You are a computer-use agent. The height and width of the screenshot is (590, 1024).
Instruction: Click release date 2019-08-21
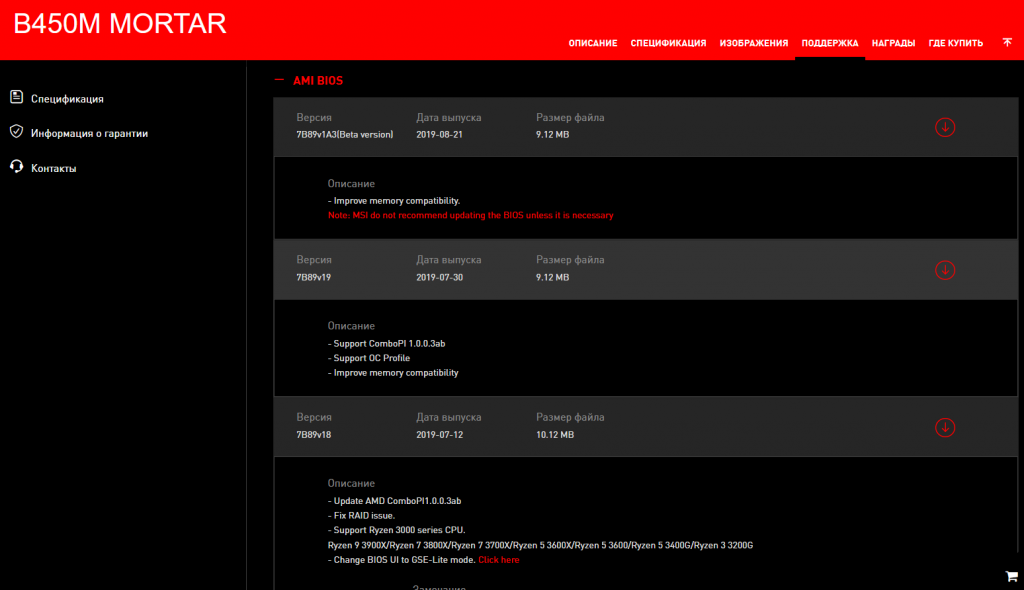point(440,135)
